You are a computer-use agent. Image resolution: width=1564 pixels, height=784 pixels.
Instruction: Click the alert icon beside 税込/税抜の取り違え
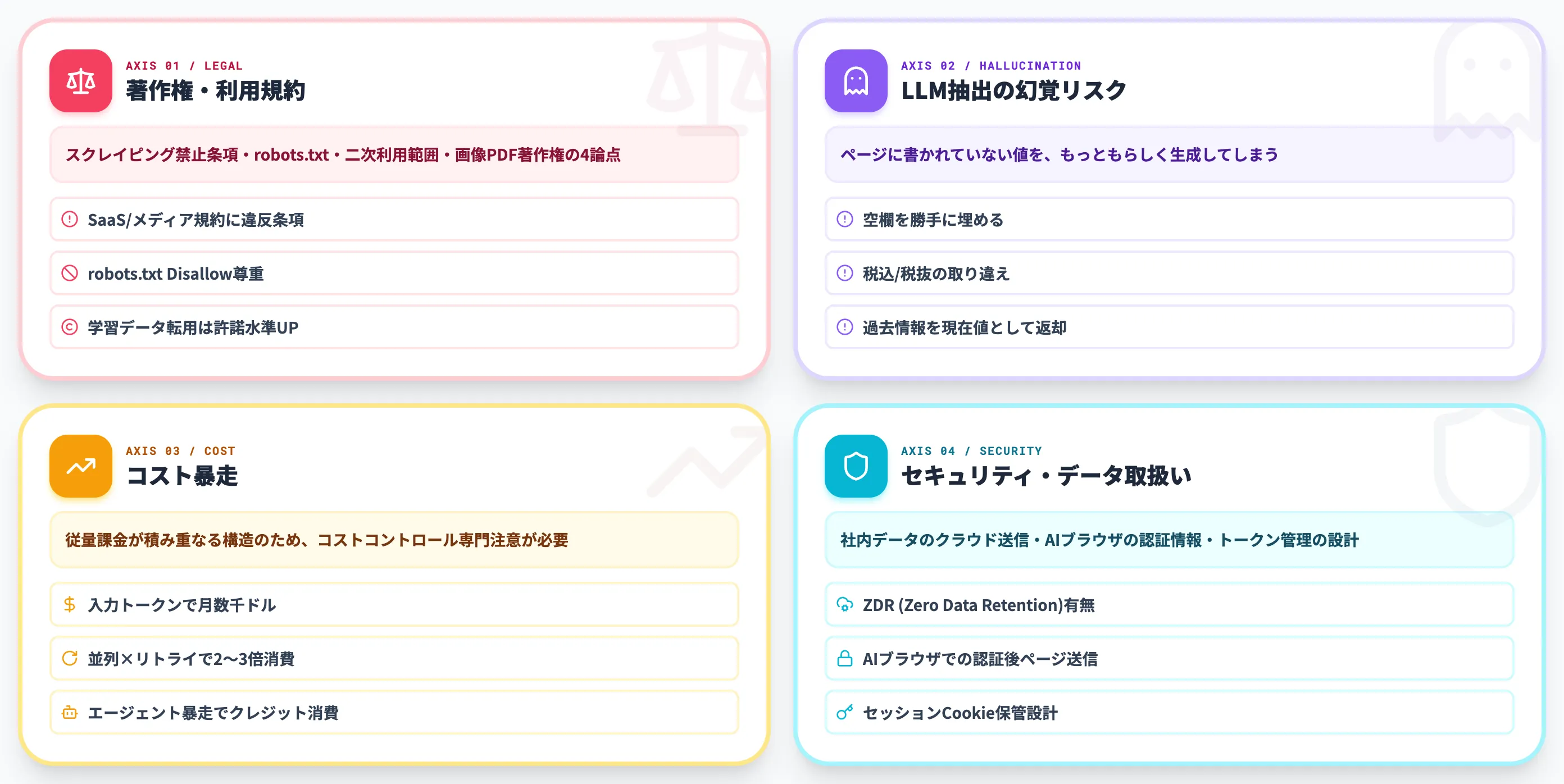pos(844,273)
